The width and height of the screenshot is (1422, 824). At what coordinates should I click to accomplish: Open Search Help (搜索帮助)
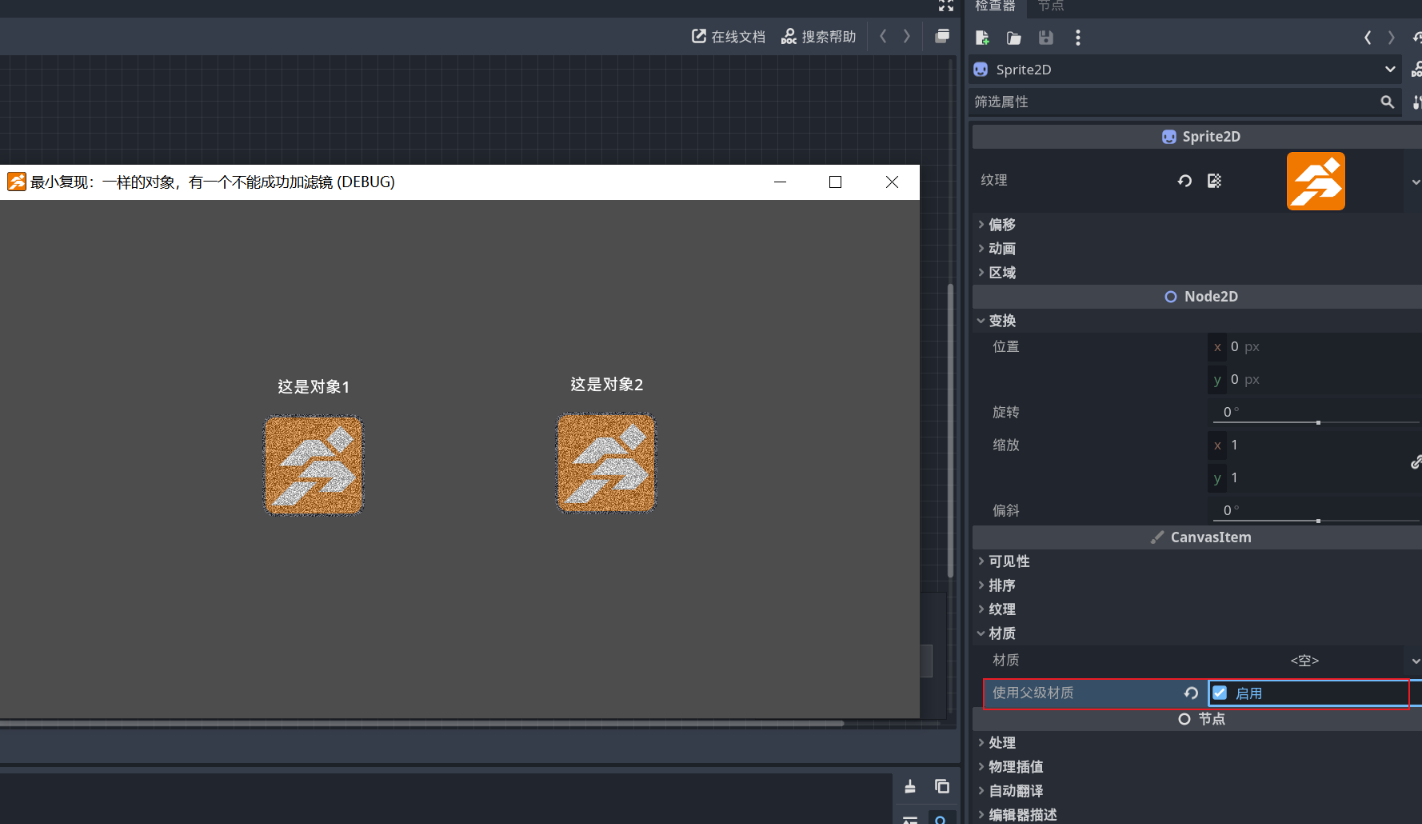click(x=818, y=36)
